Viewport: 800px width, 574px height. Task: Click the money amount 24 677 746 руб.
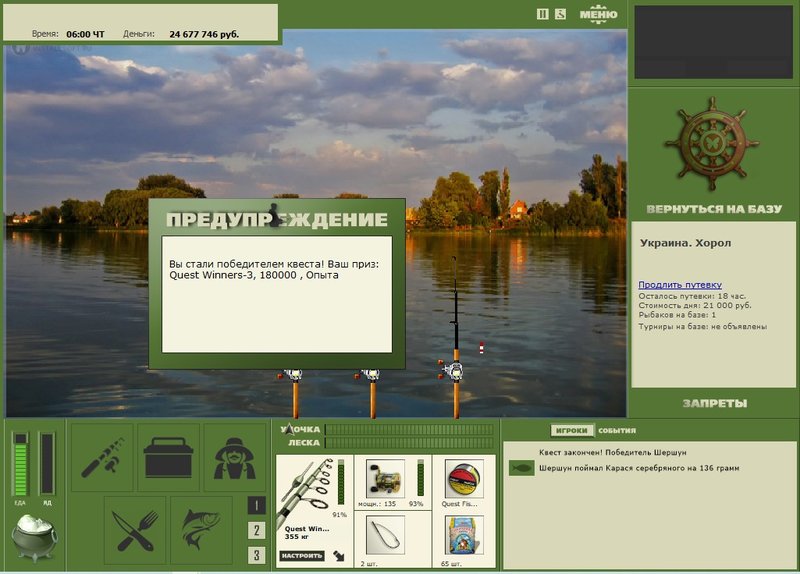coord(204,34)
